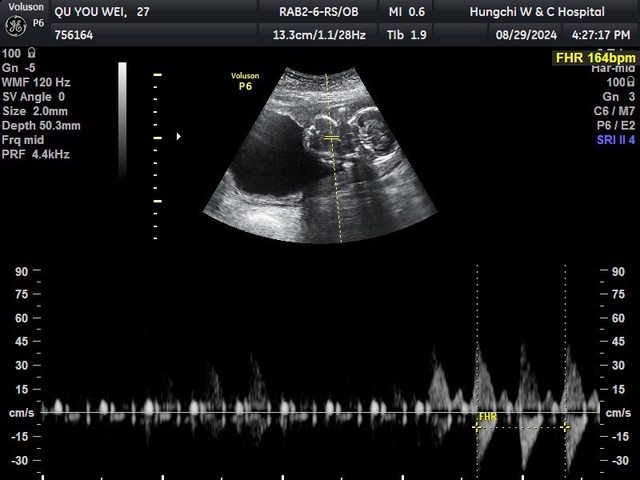
Task: Click the WMF 120 Hz parameter
Action: pyautogui.click(x=38, y=82)
